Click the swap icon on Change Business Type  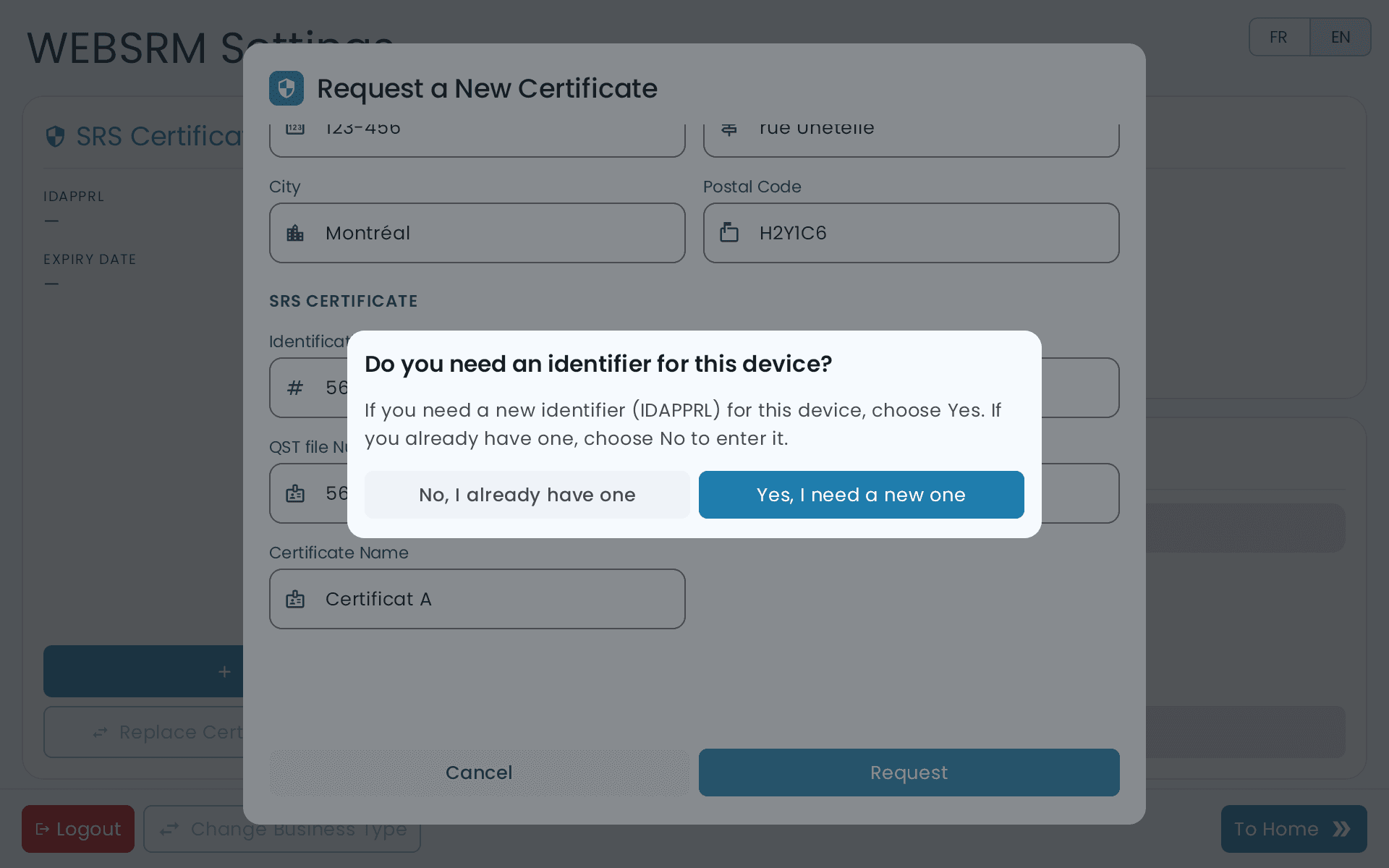coord(169,829)
